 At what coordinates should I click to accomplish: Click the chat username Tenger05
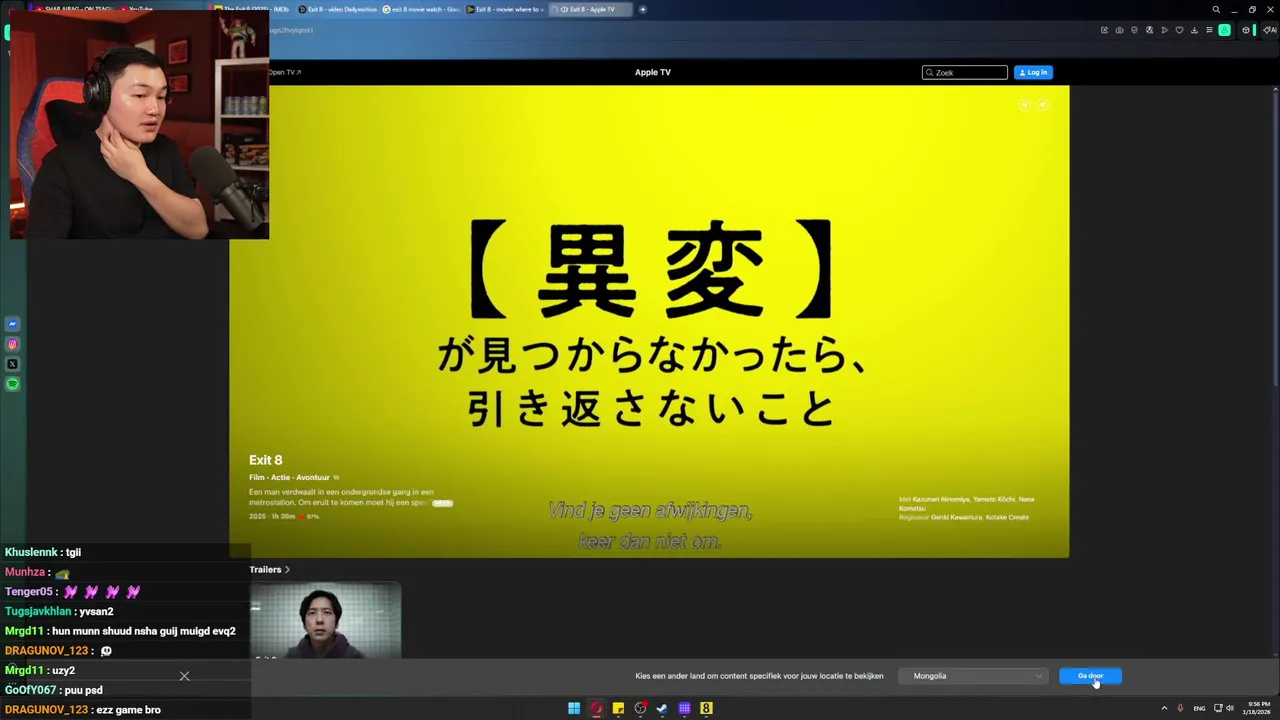coord(28,592)
